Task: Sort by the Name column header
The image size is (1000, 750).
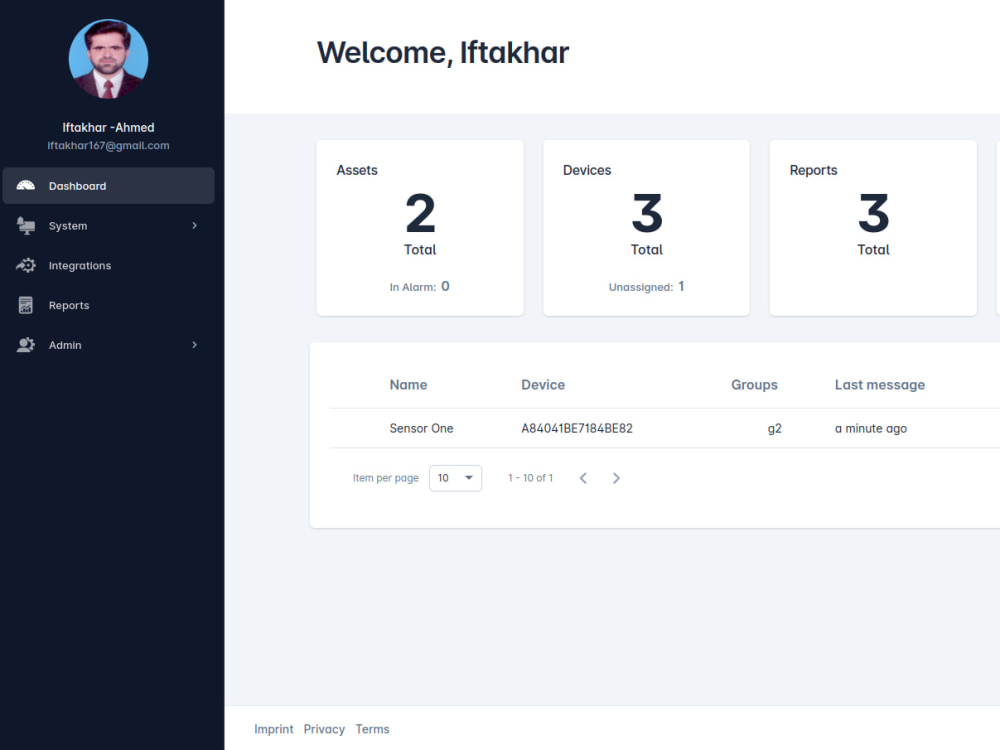Action: (x=408, y=385)
